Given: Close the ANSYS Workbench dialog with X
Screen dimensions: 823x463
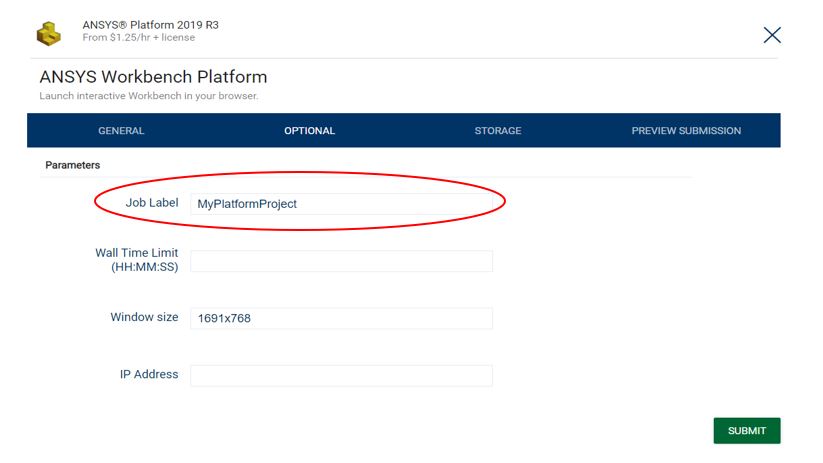Looking at the screenshot, I should tap(772, 35).
